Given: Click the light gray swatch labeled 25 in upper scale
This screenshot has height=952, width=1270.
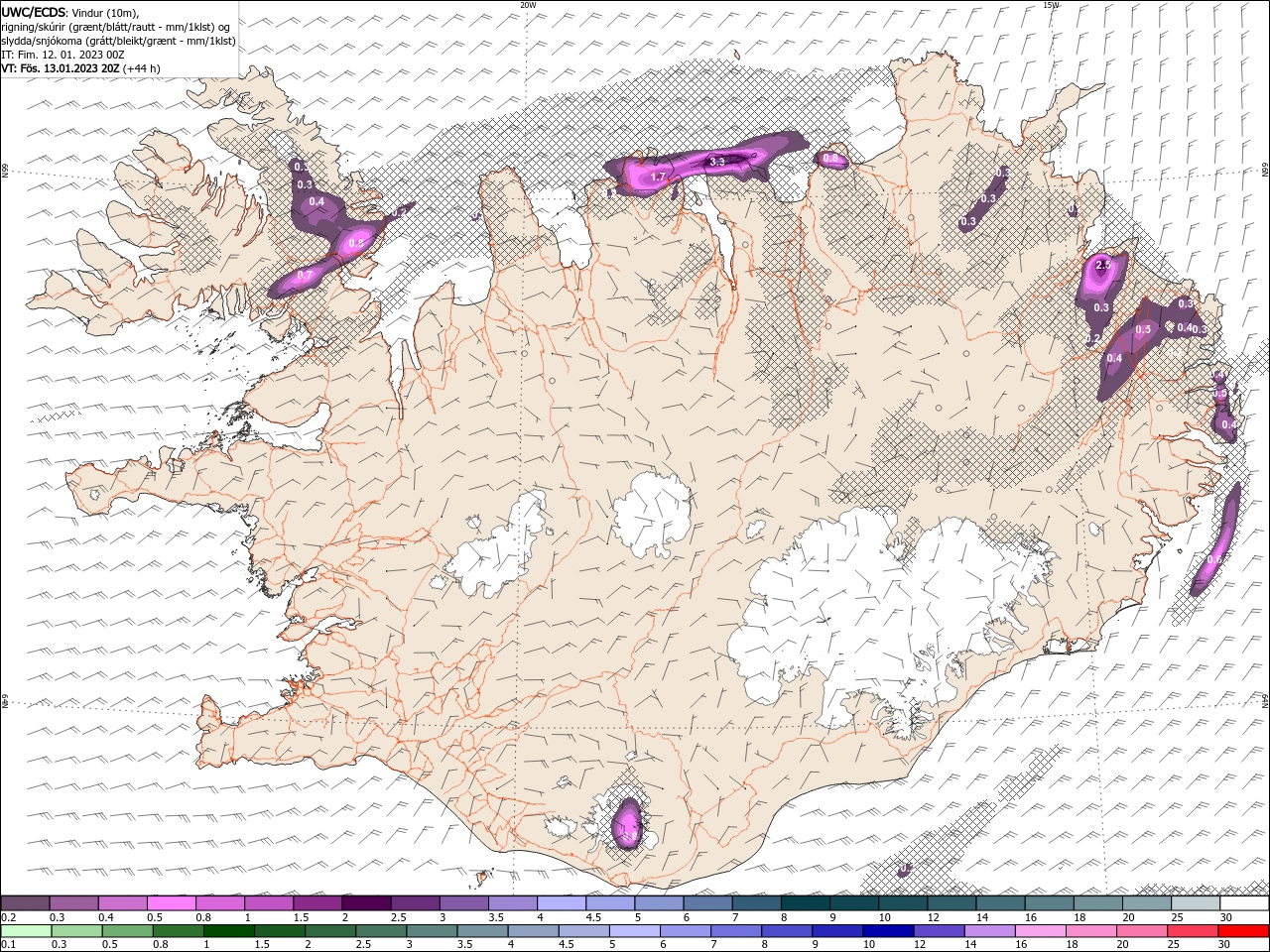Looking at the screenshot, I should coord(1196,903).
